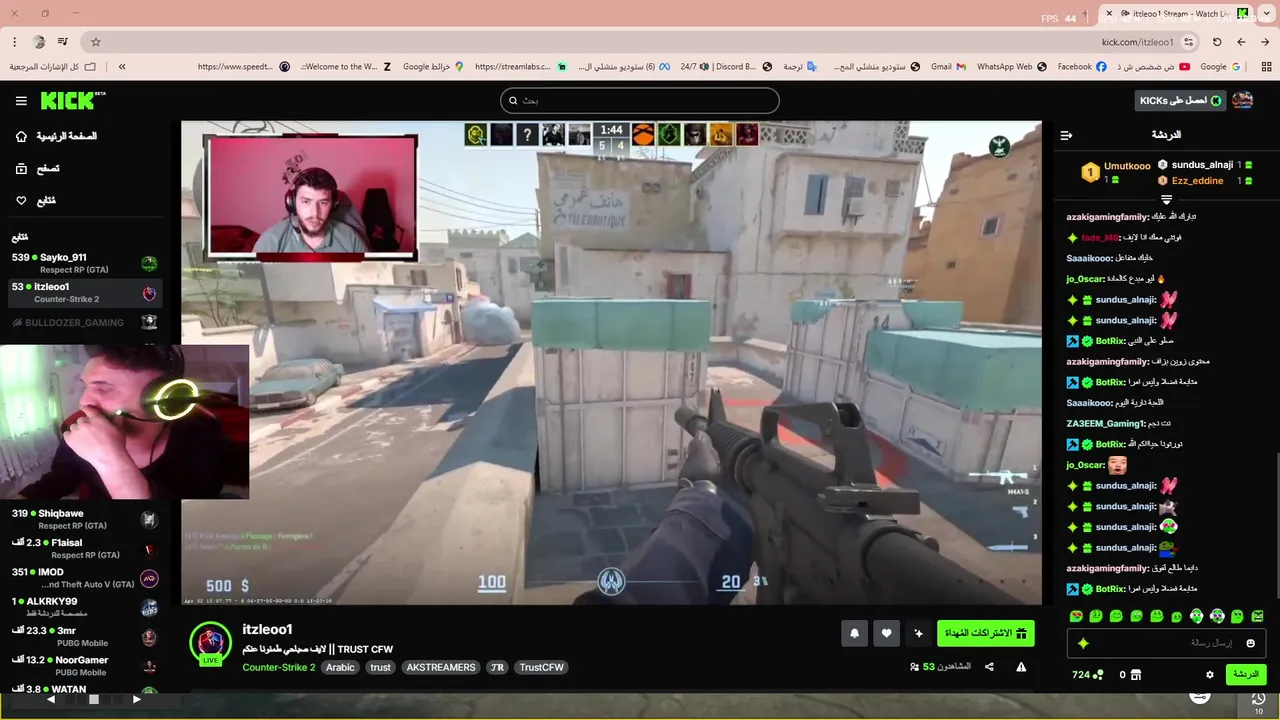Open the user profile avatar menu

(x=1242, y=101)
